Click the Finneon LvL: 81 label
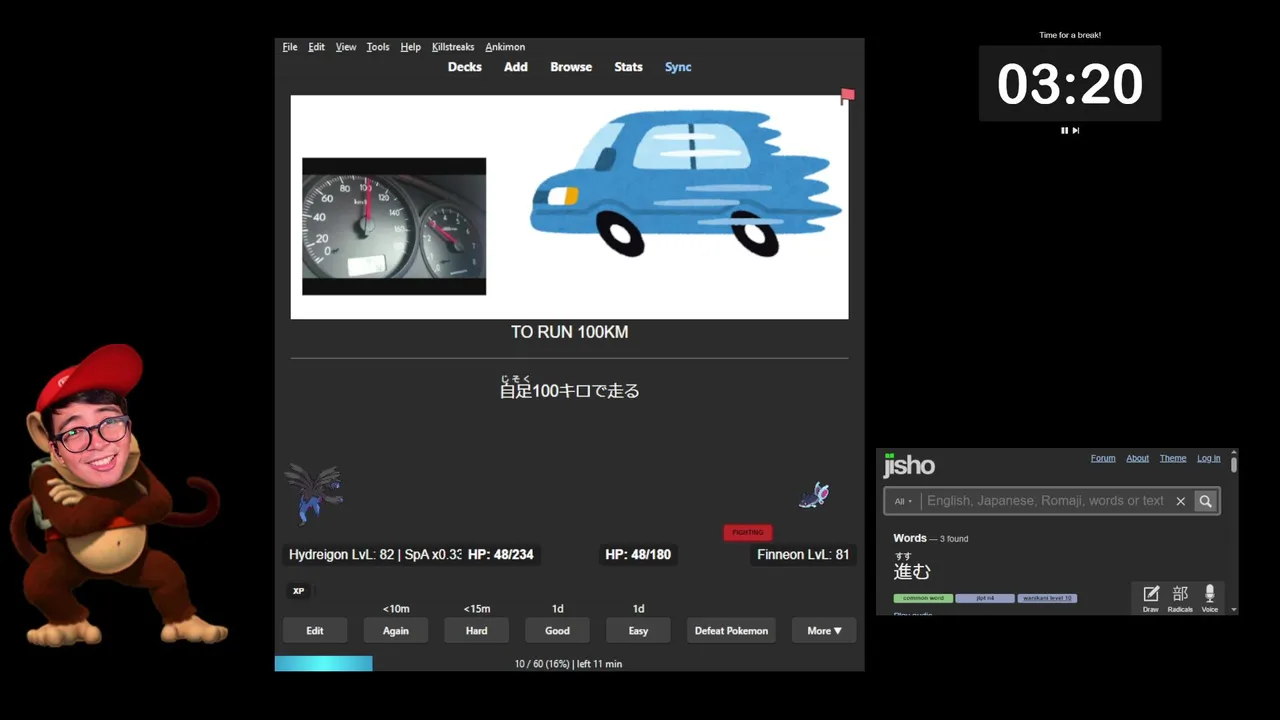 (803, 554)
